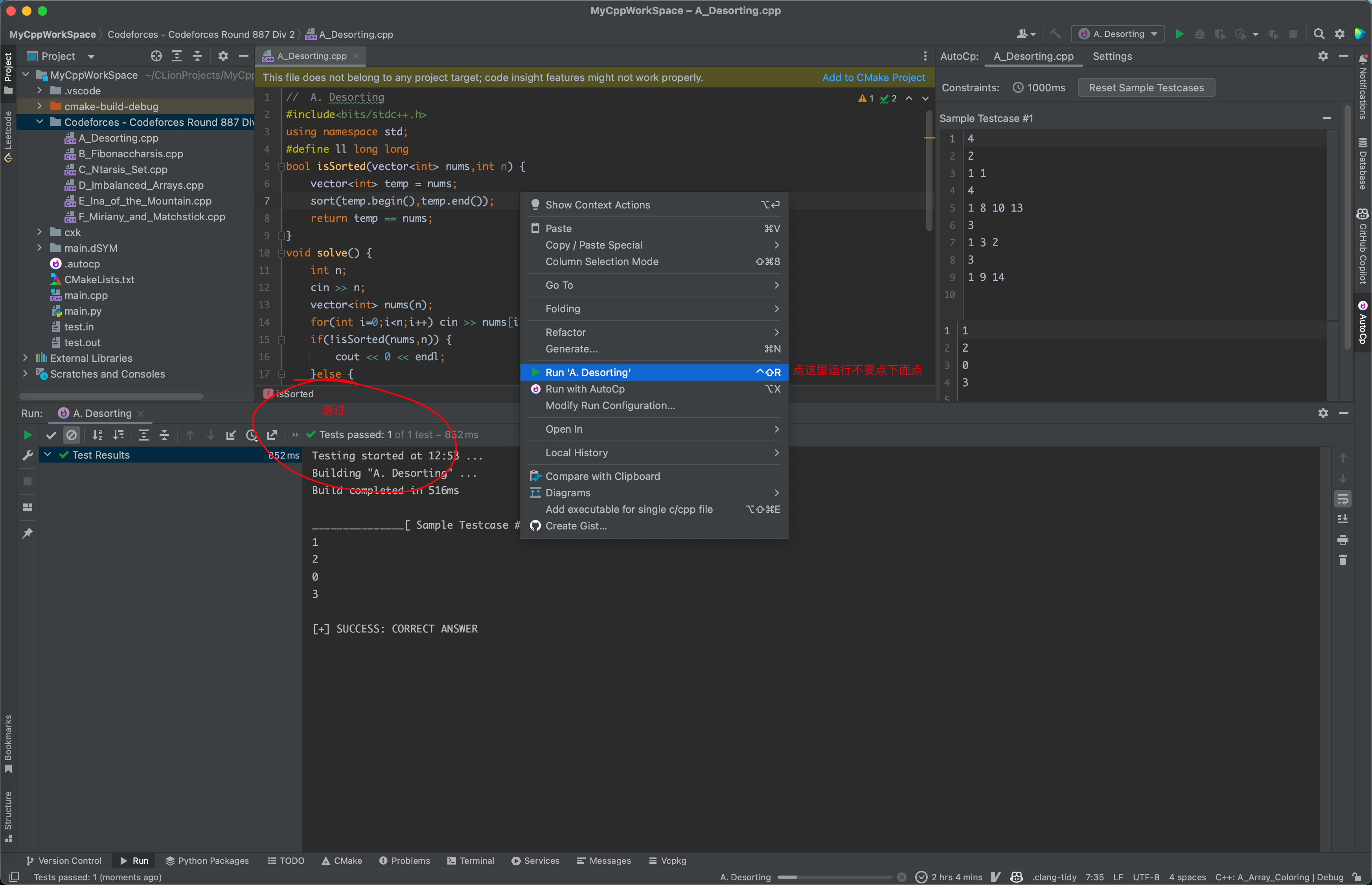Click the .clang-tidy status bar item
Viewport: 1372px width, 885px height.
pyautogui.click(x=1054, y=877)
